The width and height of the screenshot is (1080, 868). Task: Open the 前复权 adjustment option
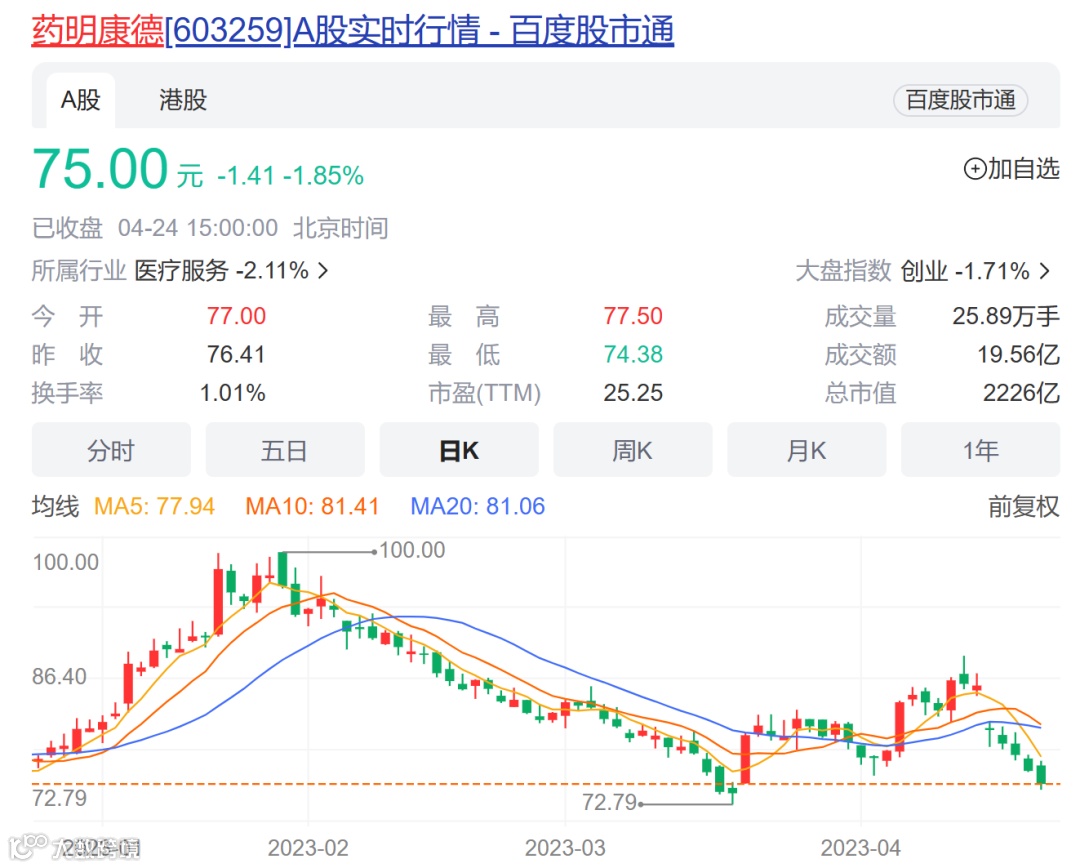[1024, 506]
